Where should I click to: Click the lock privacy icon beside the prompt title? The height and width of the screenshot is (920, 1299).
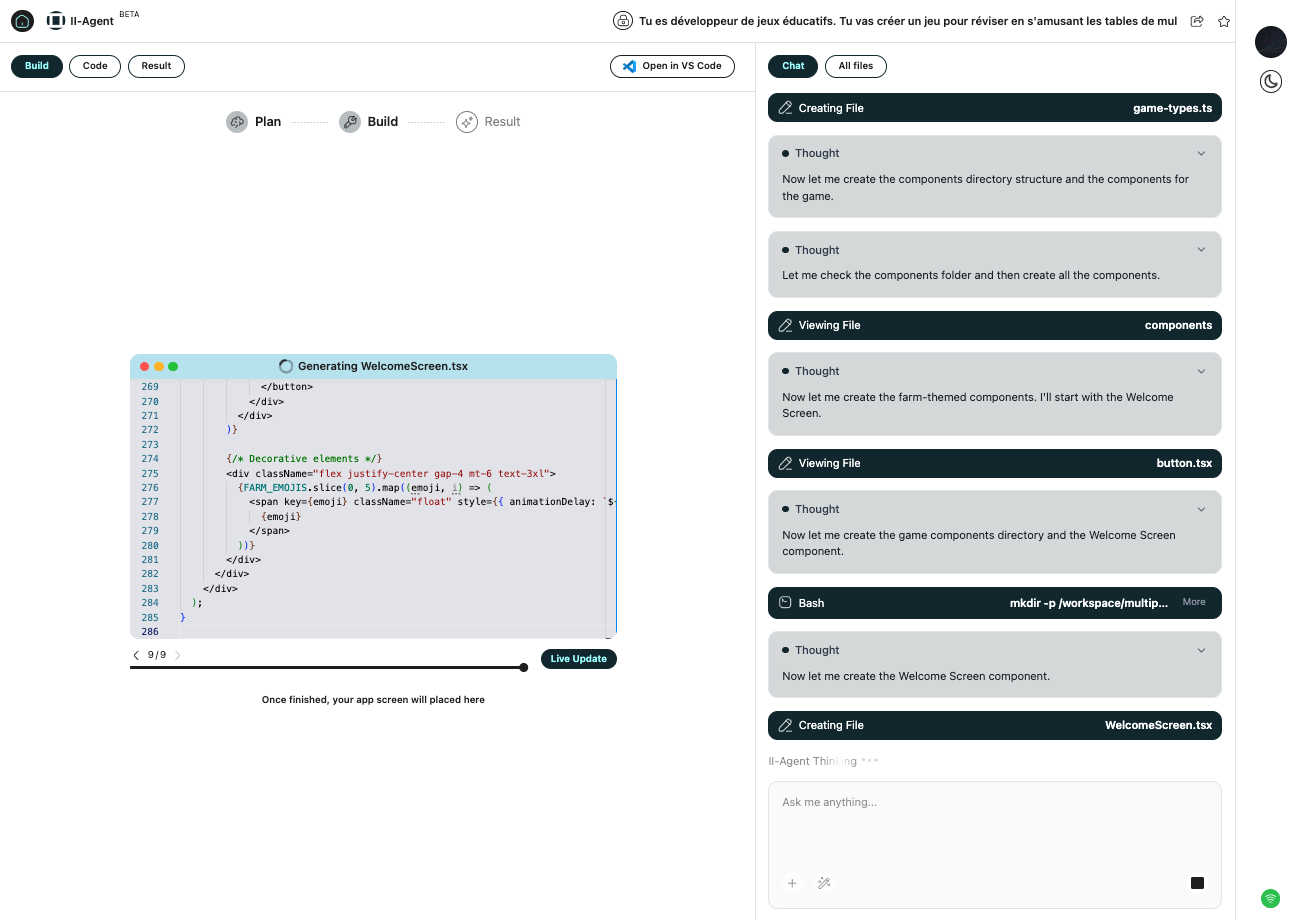[x=623, y=21]
